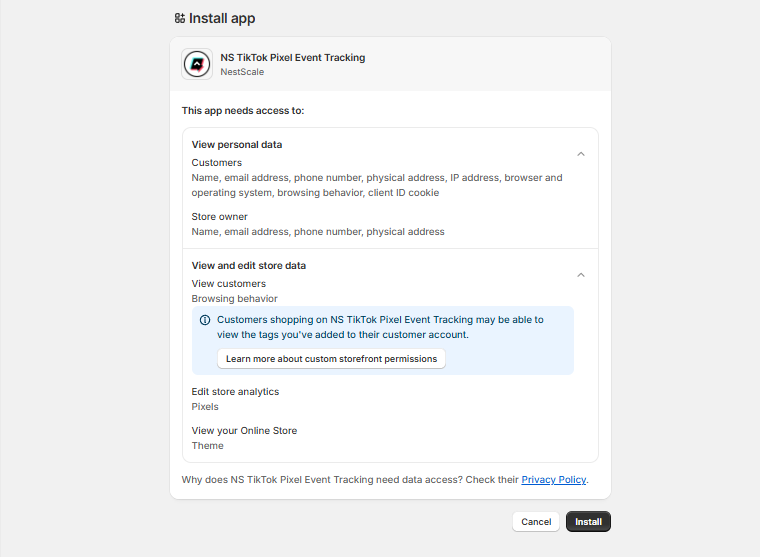This screenshot has width=760, height=557.
Task: Click the View customers permission label
Action: coord(229,284)
